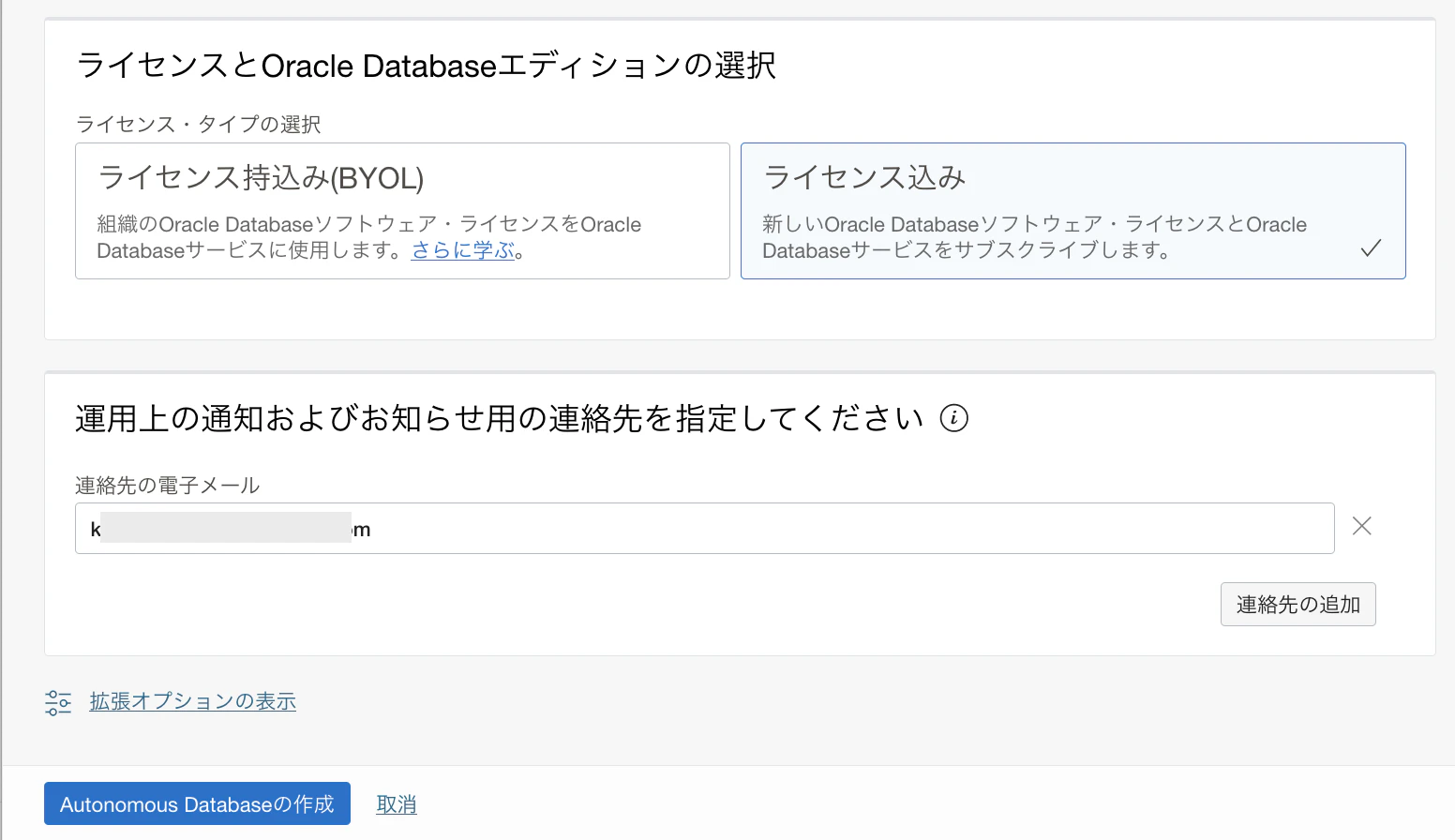This screenshot has width=1455, height=840.
Task: Click heading ライセンスとOracle Databaseエディションの選択
Action: [426, 66]
